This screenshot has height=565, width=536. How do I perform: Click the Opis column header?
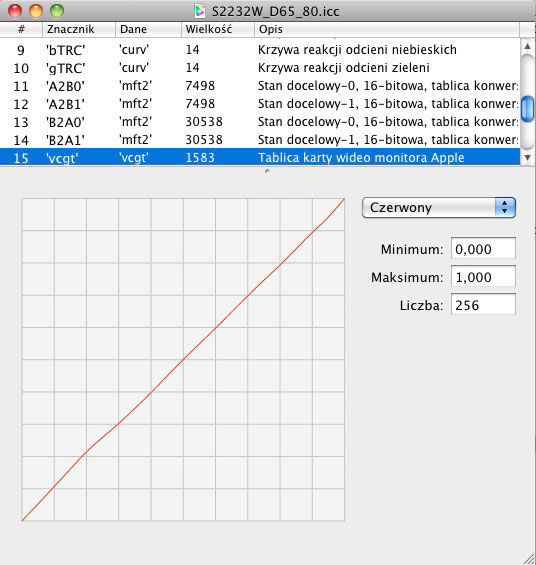click(x=387, y=29)
